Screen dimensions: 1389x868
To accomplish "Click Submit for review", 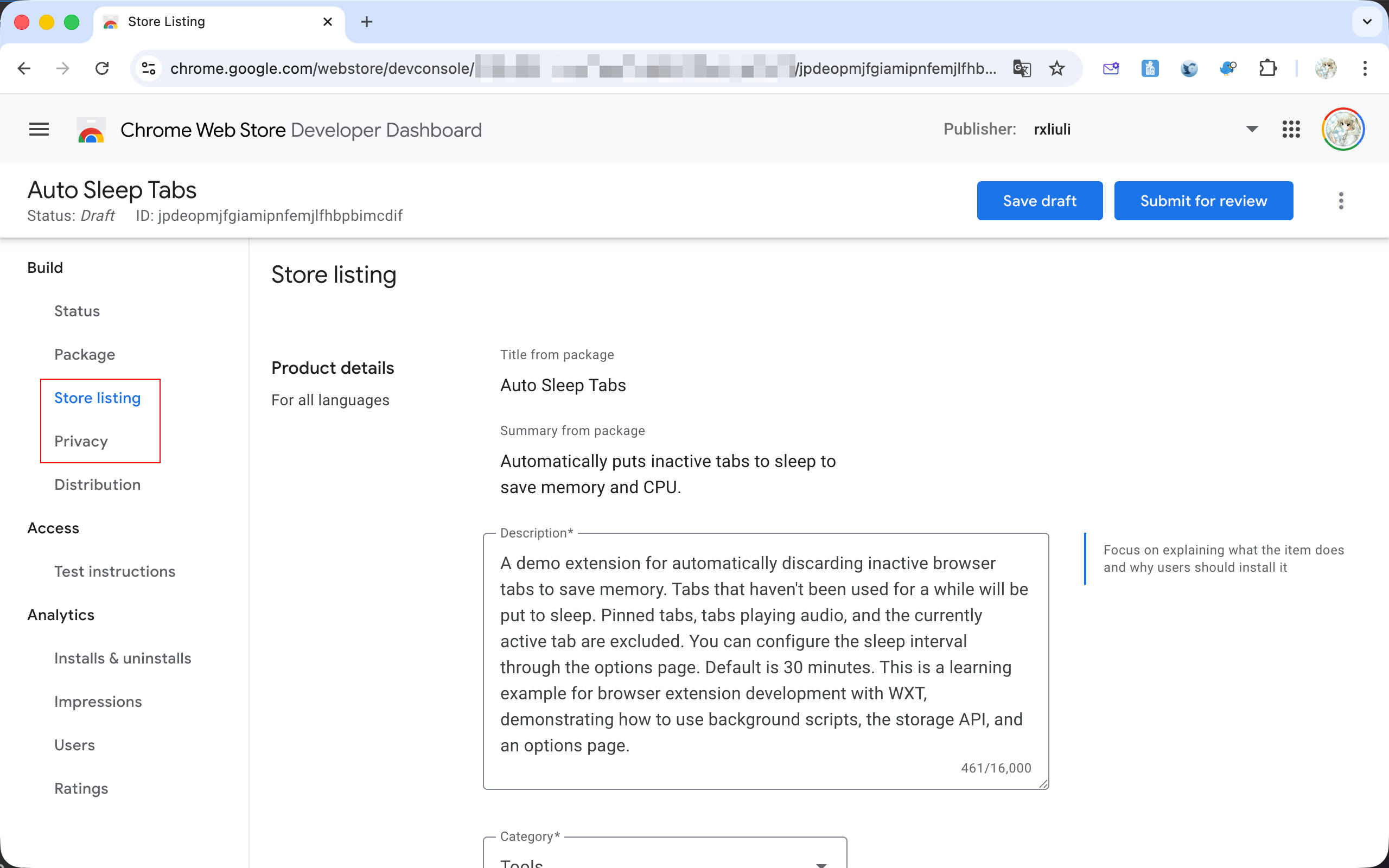I will pyautogui.click(x=1203, y=201).
